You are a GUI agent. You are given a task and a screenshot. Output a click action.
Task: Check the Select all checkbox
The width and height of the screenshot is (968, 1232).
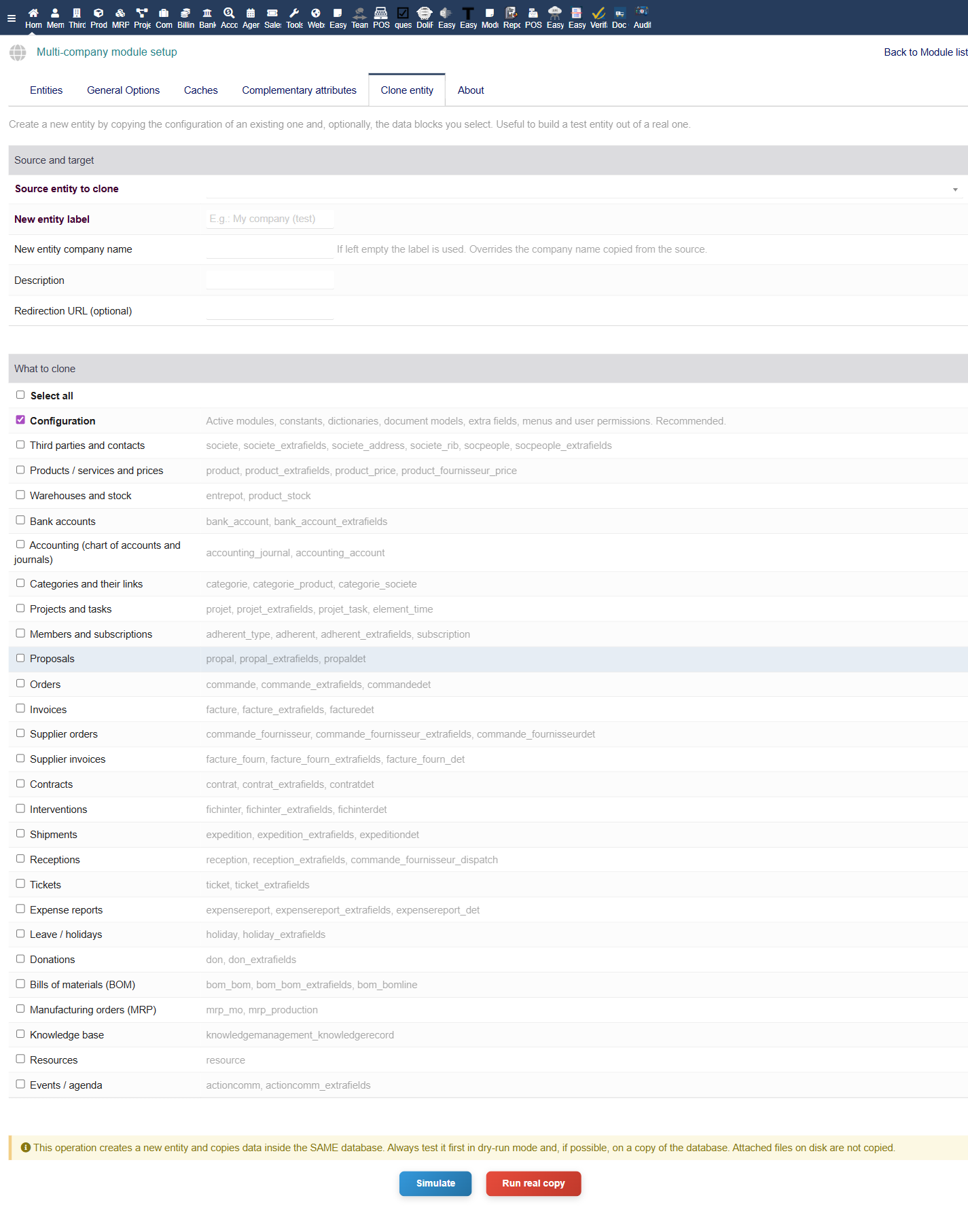20,395
